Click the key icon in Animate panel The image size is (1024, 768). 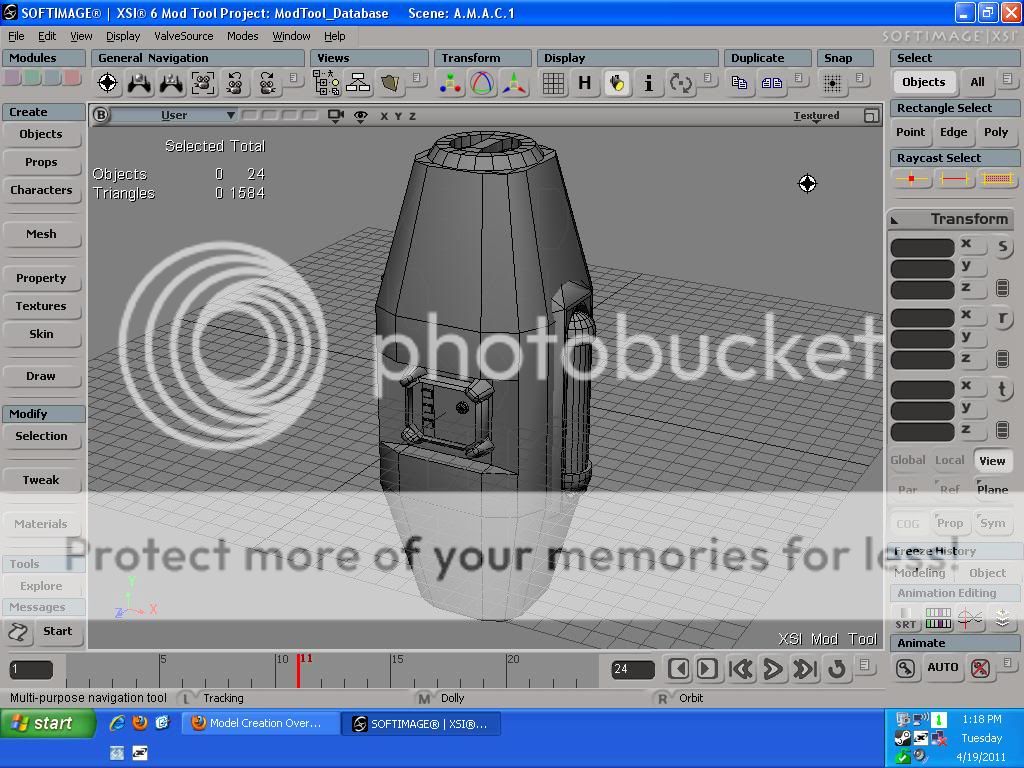pyautogui.click(x=905, y=668)
